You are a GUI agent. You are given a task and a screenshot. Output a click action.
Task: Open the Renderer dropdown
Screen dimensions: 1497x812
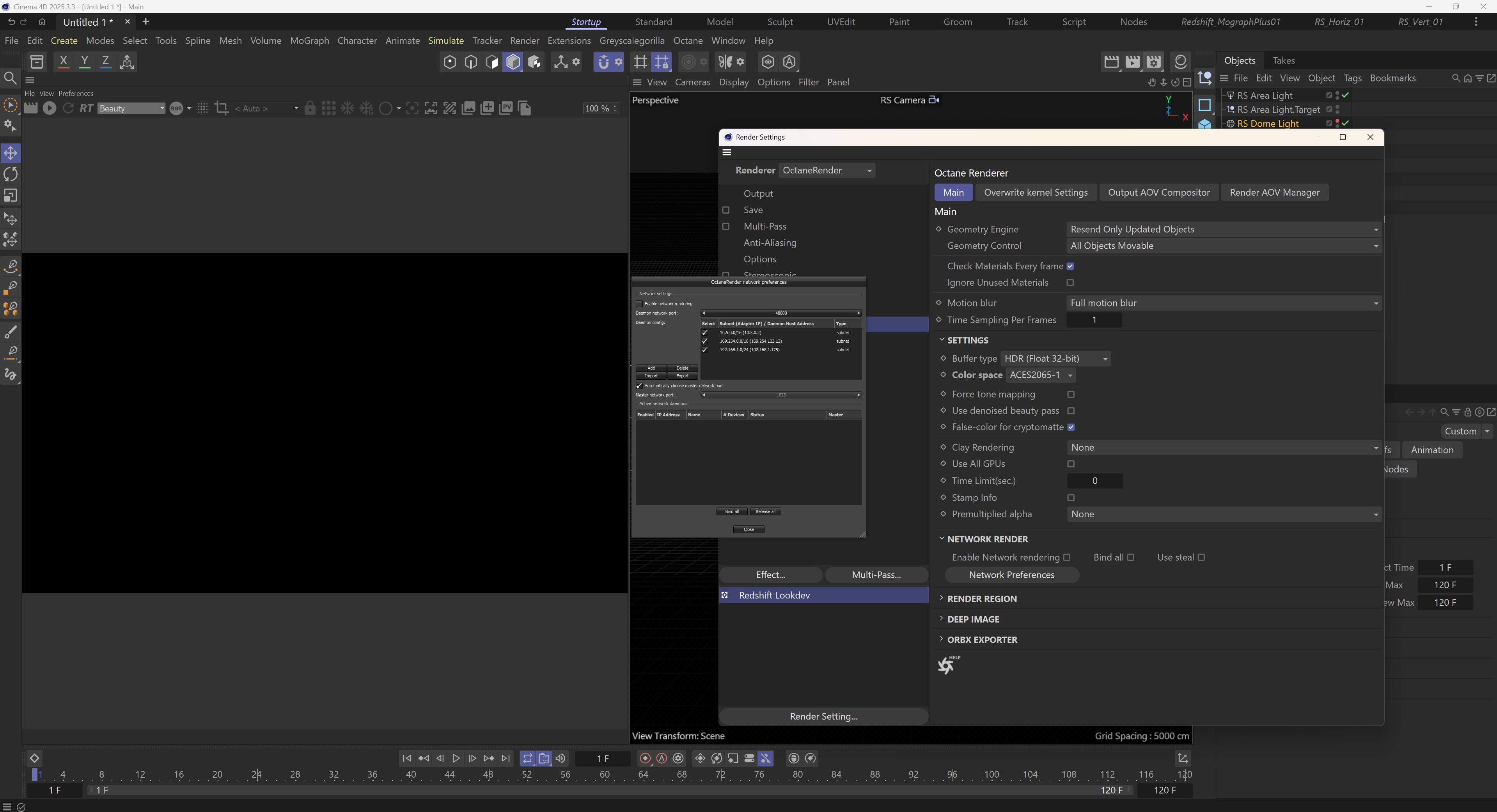pos(827,170)
